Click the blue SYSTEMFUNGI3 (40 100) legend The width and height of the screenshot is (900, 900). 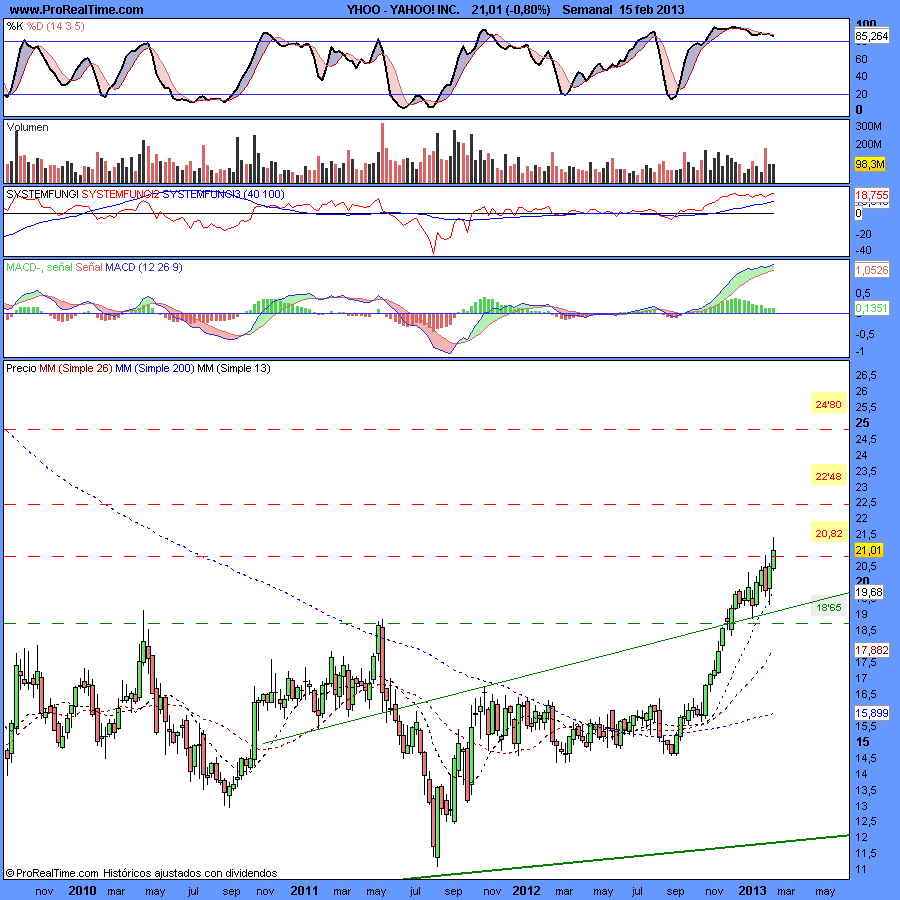pyautogui.click(x=223, y=195)
